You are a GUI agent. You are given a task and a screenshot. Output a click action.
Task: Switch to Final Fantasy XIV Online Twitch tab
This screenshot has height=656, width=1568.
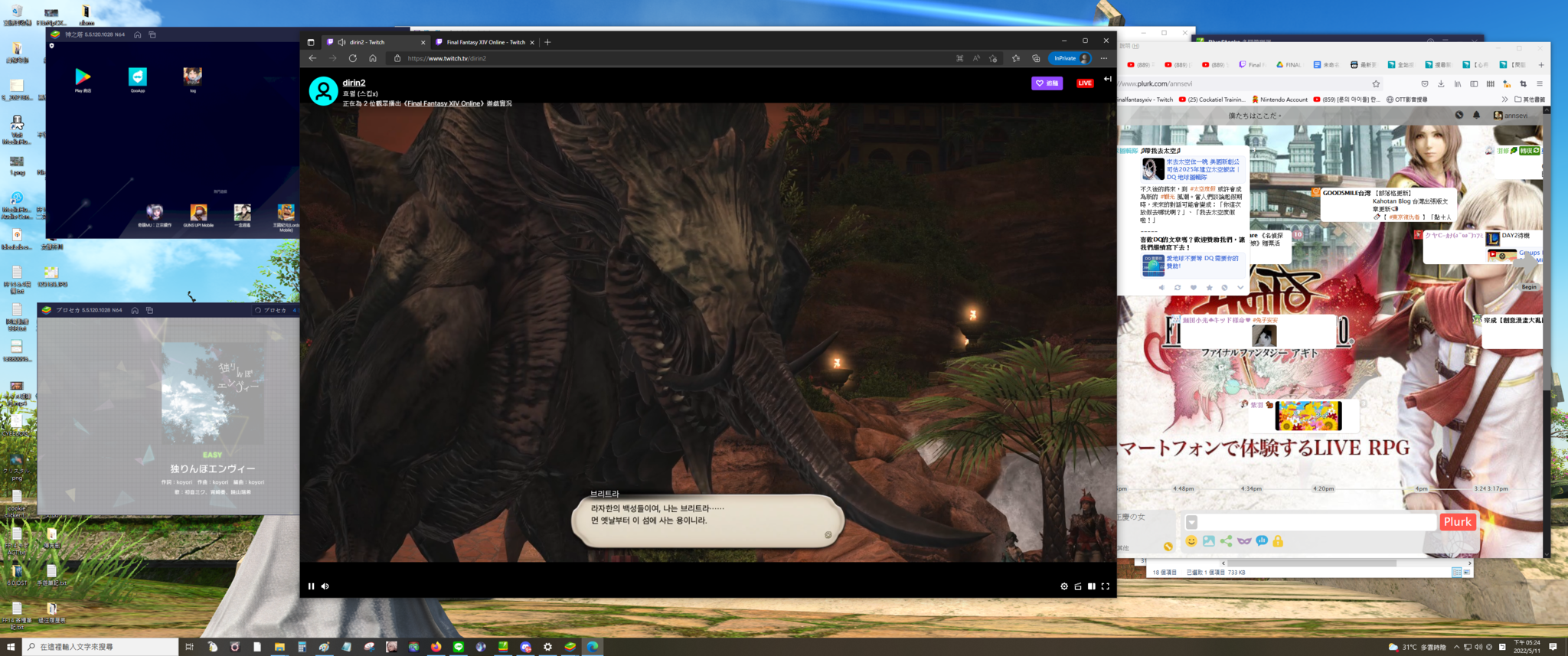pos(485,42)
